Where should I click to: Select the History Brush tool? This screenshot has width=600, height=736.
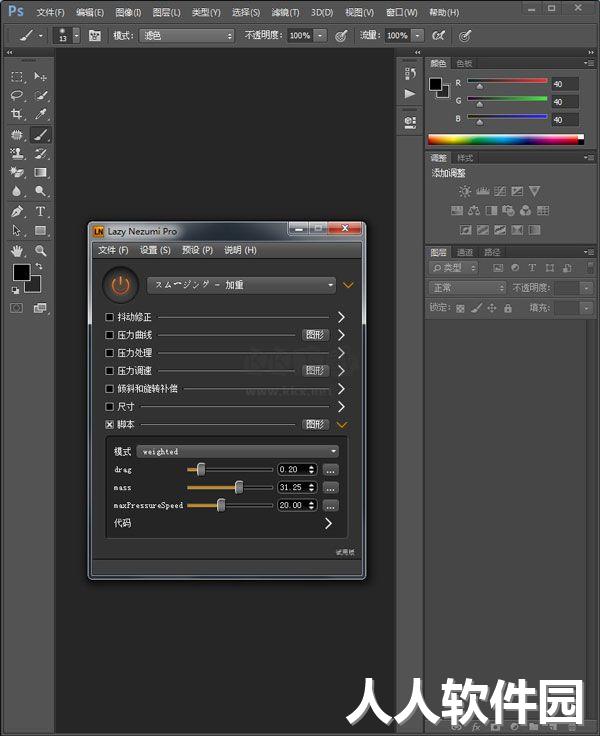tap(40, 153)
